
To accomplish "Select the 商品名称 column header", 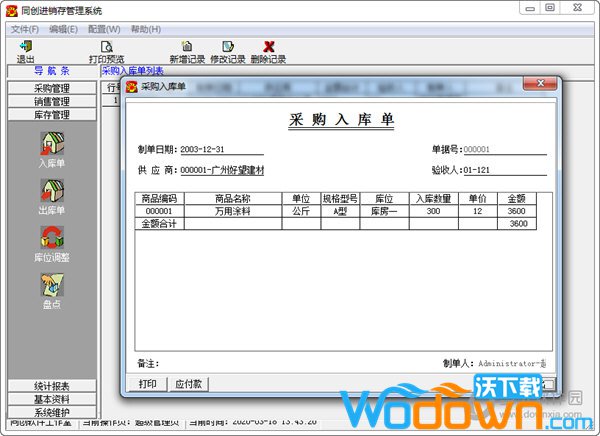I will pos(233,198).
